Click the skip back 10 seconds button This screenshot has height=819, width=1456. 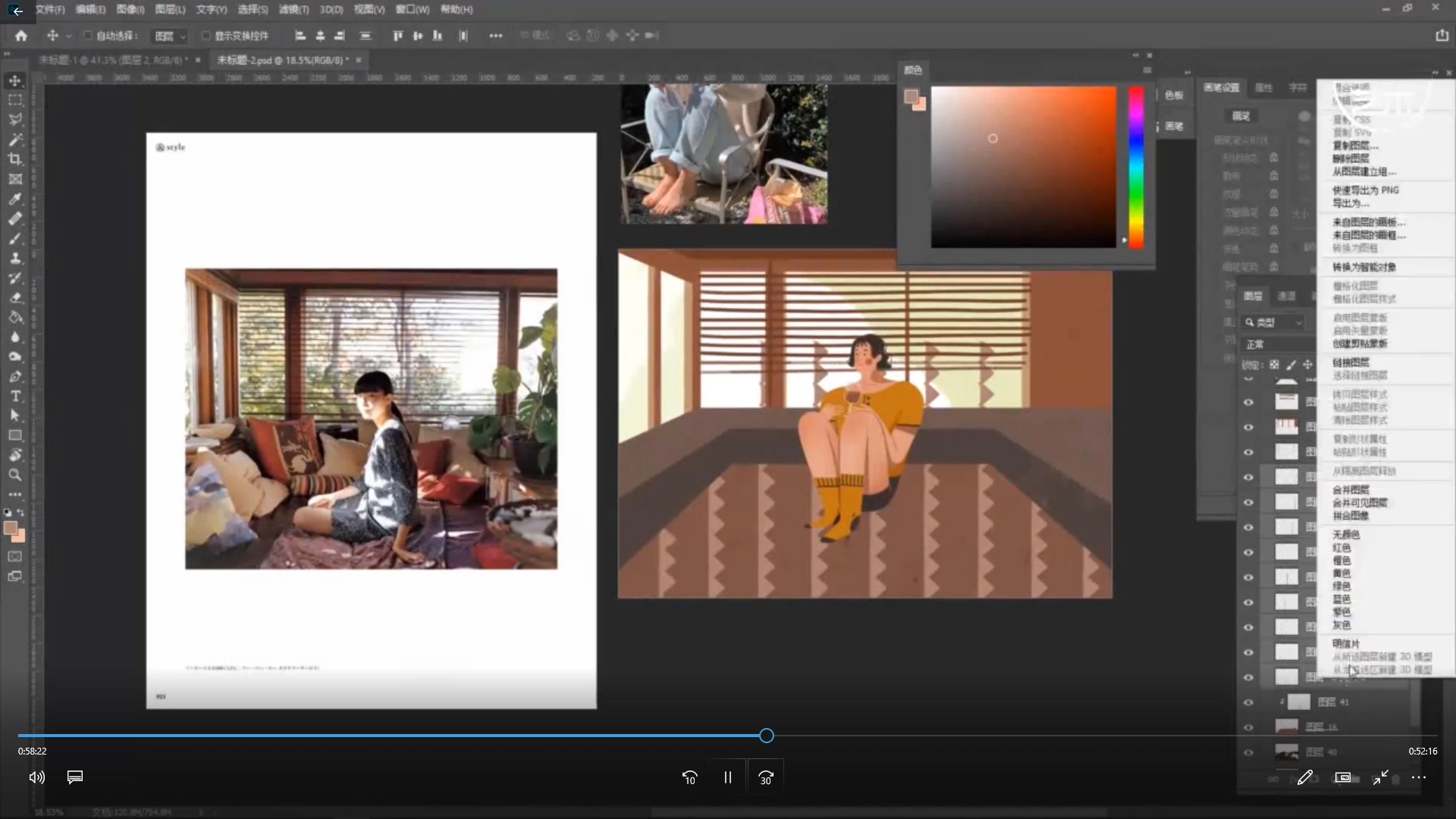tap(689, 777)
